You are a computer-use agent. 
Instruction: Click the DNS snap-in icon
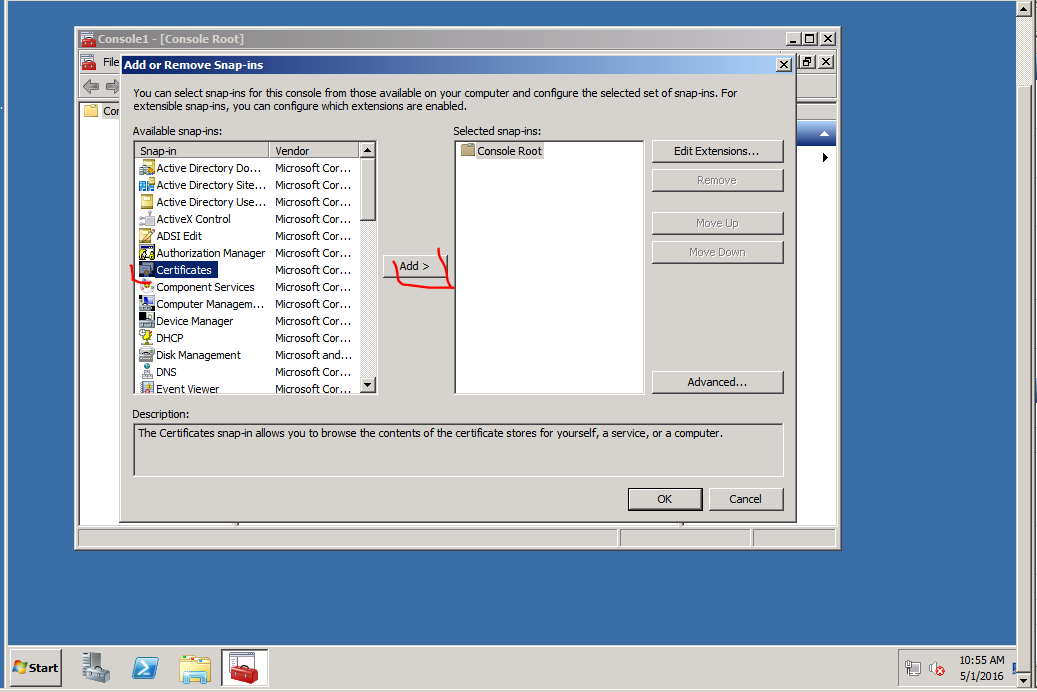[x=147, y=372]
